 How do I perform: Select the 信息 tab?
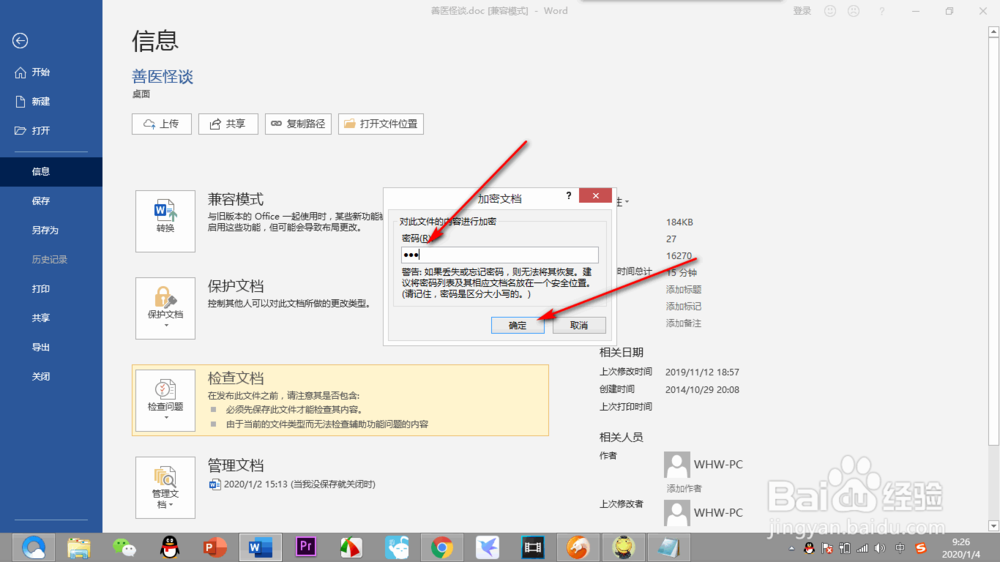point(51,172)
